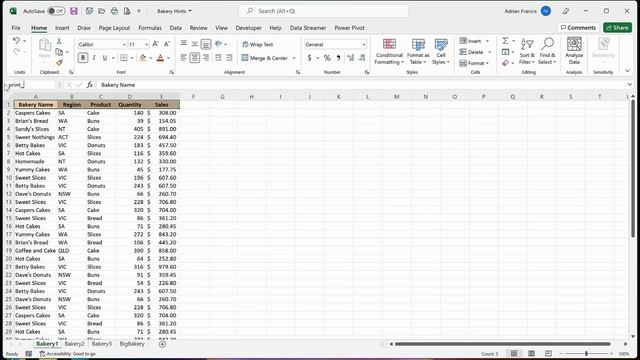Switch to the Data ribbon tab
The height and width of the screenshot is (360, 640).
(176, 28)
